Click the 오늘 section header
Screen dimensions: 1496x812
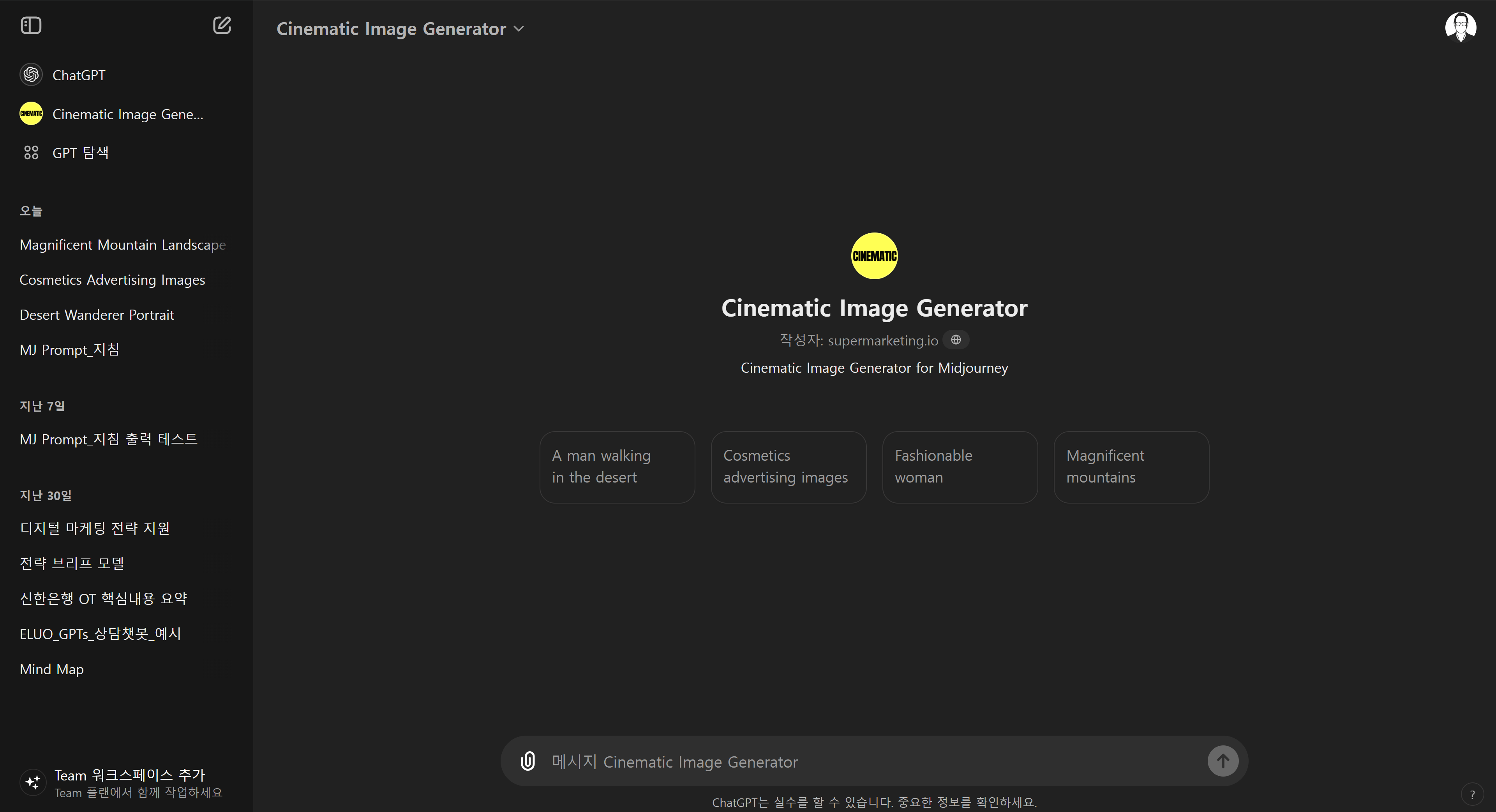pyautogui.click(x=31, y=211)
